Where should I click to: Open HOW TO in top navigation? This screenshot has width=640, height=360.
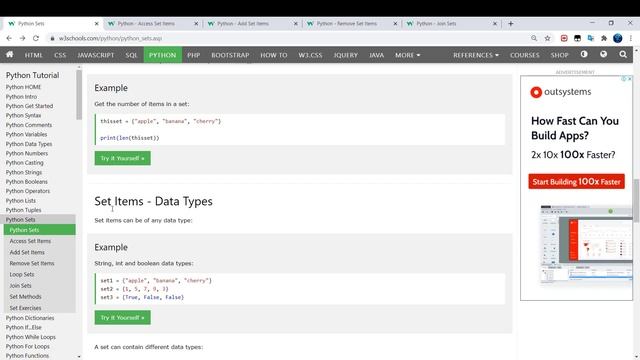coord(274,55)
